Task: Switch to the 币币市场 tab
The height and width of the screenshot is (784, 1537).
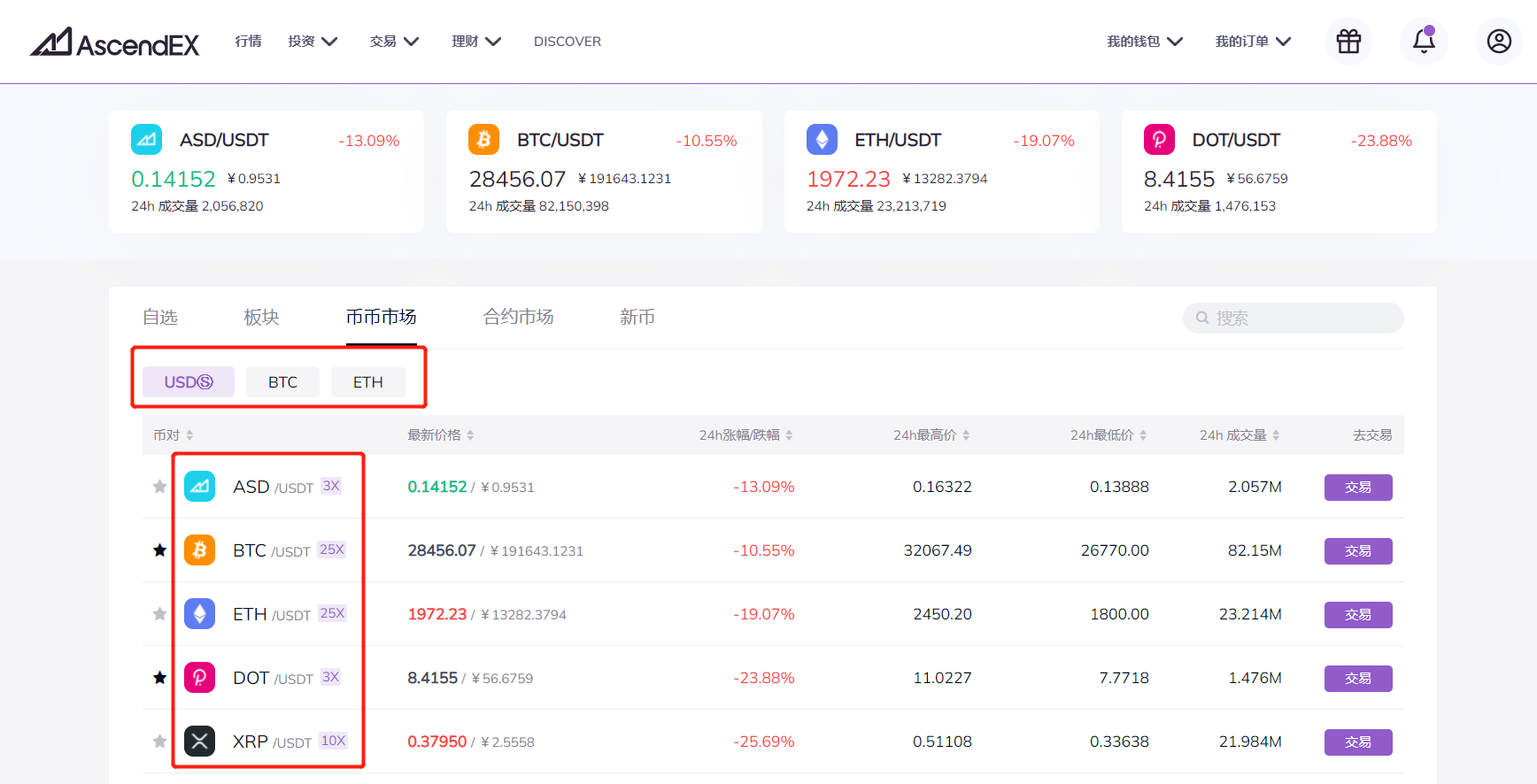Action: [382, 317]
